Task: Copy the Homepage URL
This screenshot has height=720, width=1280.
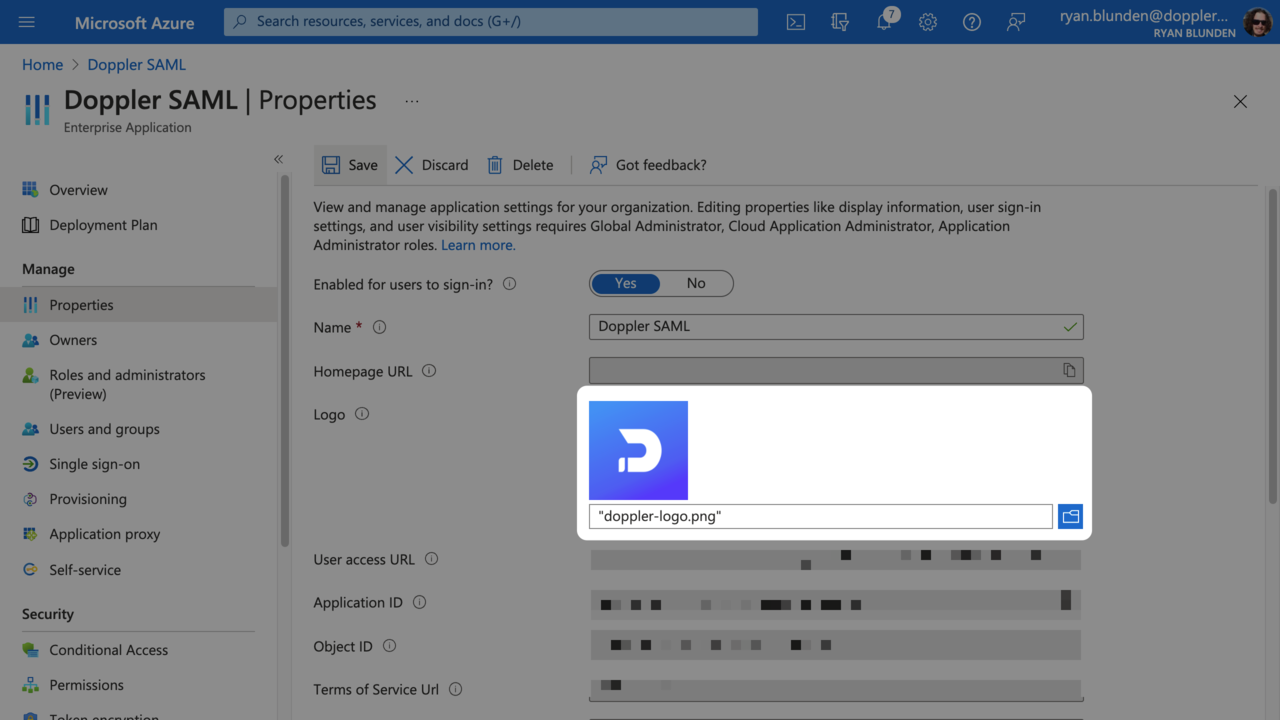Action: [x=1069, y=370]
